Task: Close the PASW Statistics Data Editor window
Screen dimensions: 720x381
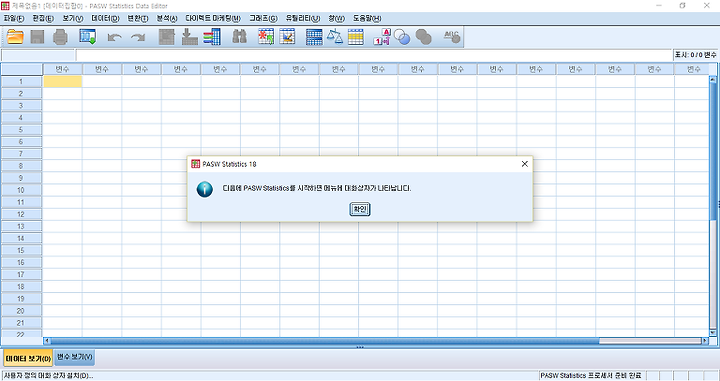Action: pos(706,6)
